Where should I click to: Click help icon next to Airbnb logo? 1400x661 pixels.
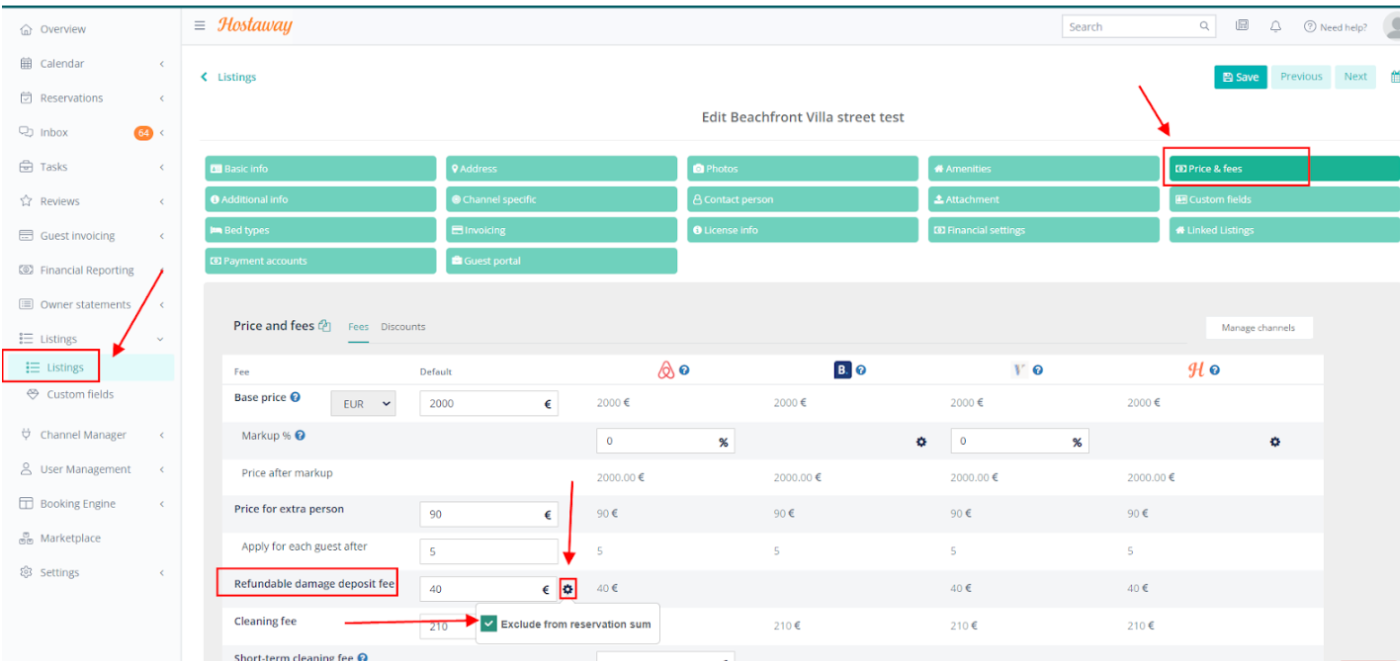684,370
